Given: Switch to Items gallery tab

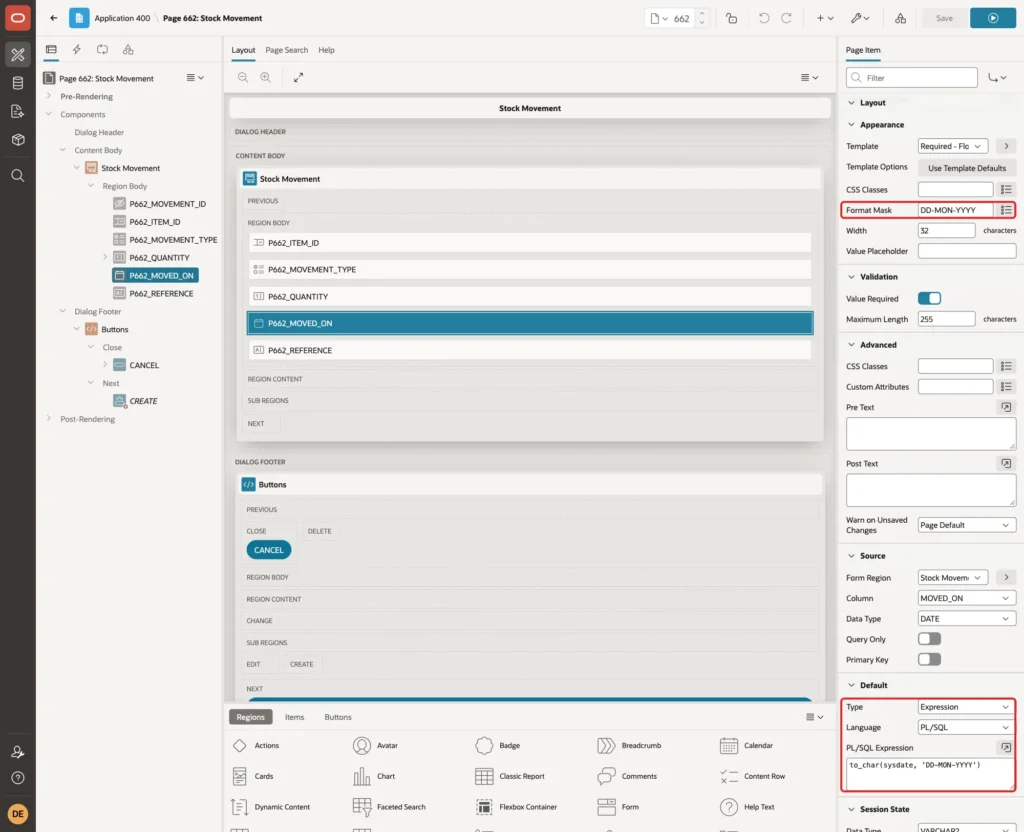Looking at the screenshot, I should coord(295,717).
